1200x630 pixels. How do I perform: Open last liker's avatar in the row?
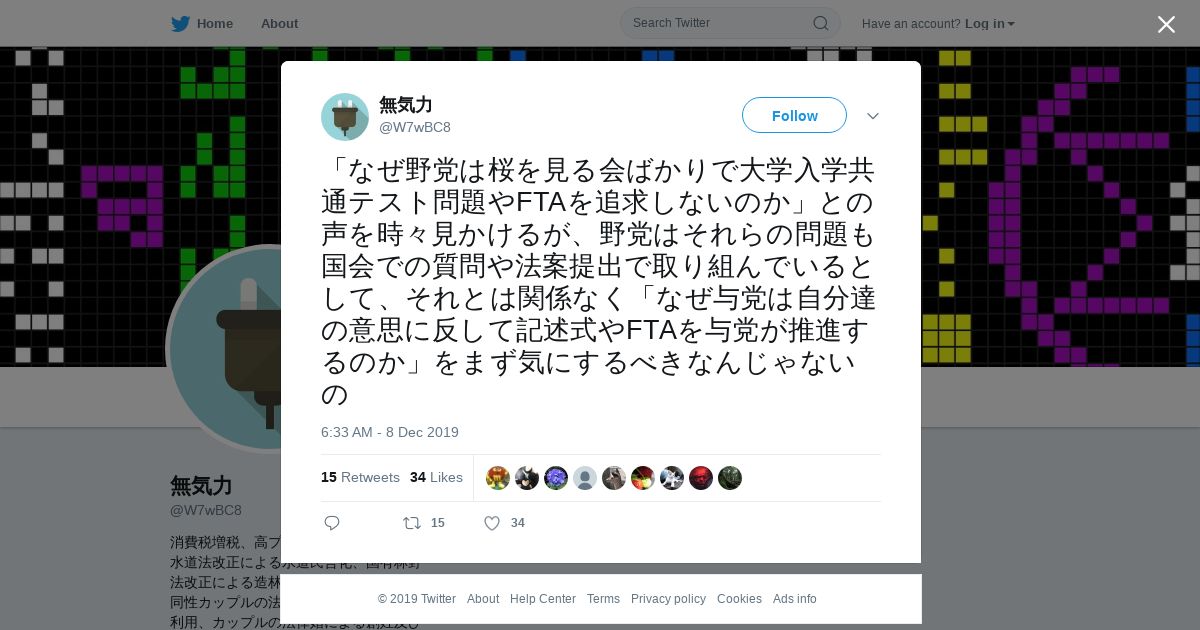click(x=730, y=478)
